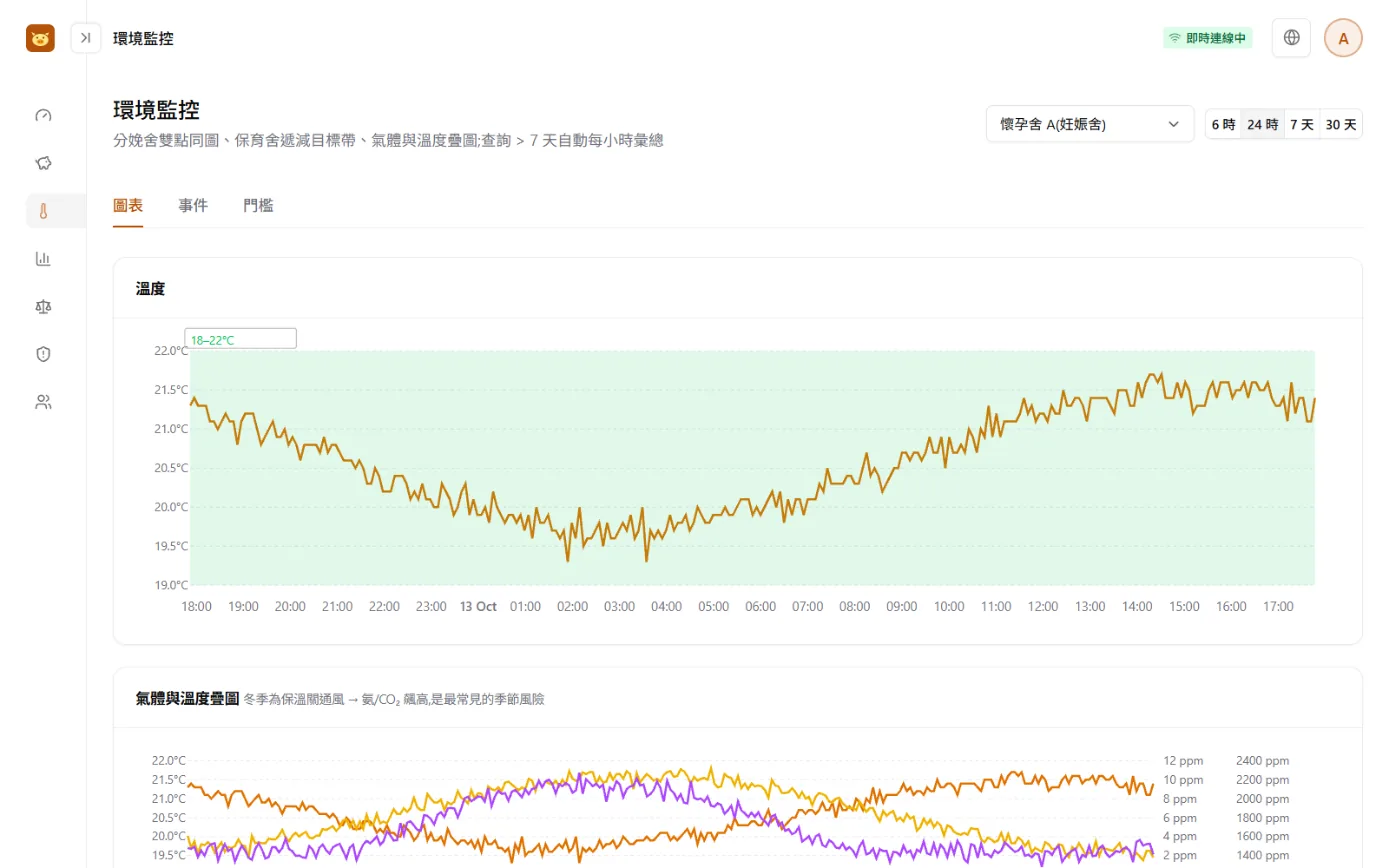Open the dashboard gauge icon in sidebar

pos(43,115)
